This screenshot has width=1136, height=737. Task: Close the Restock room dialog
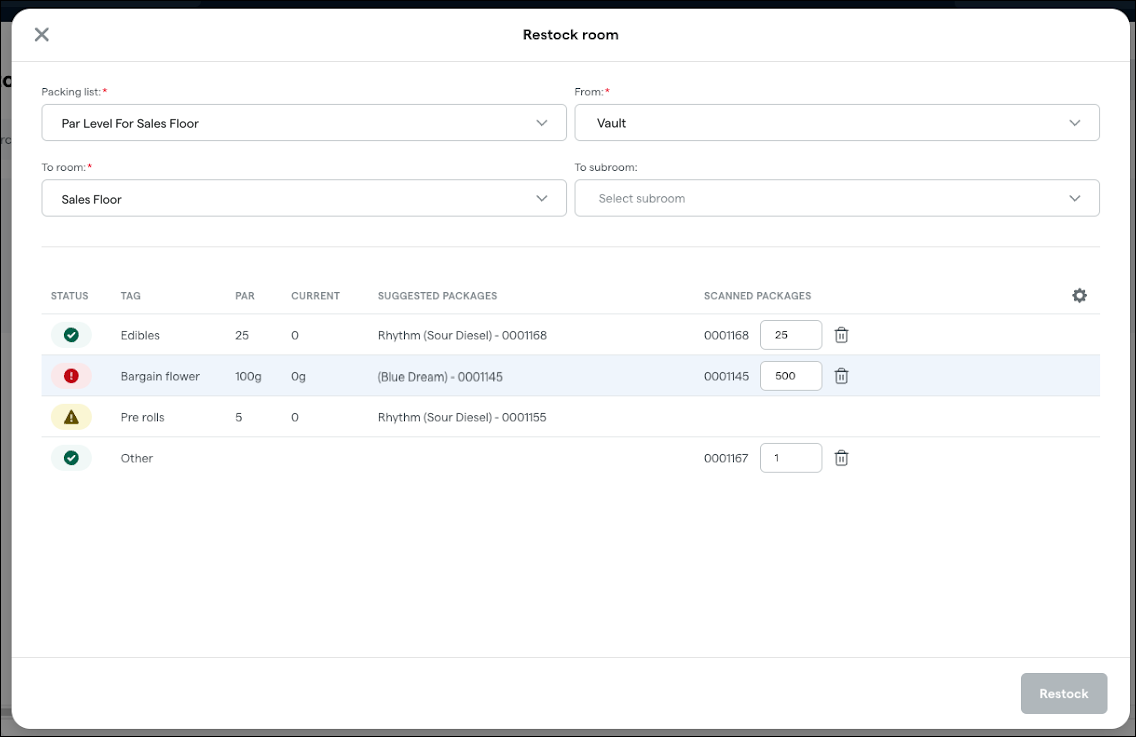(41, 34)
